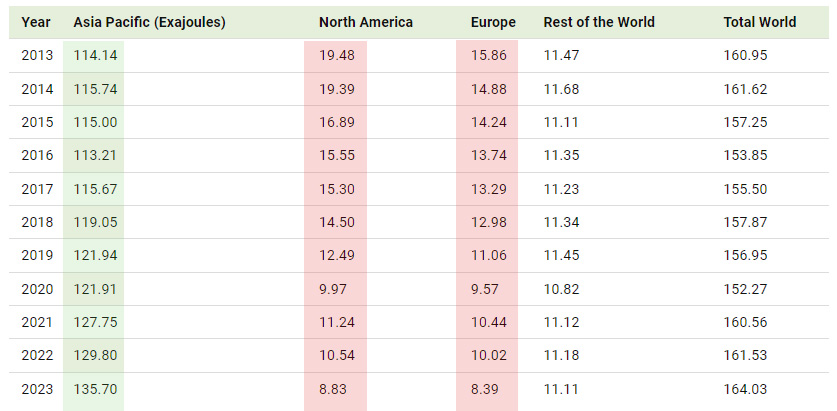837x411 pixels.
Task: Click the 2013 year cell
Action: (x=36, y=56)
